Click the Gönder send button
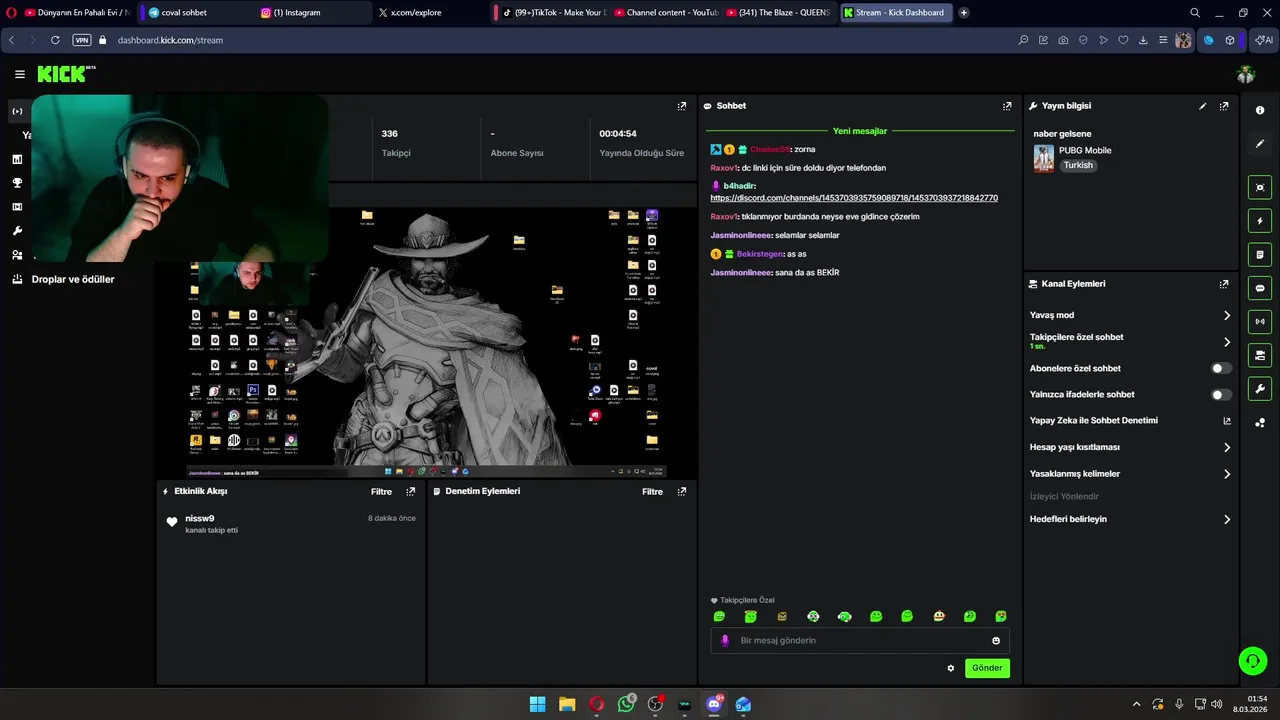Image resolution: width=1280 pixels, height=720 pixels. (x=987, y=668)
